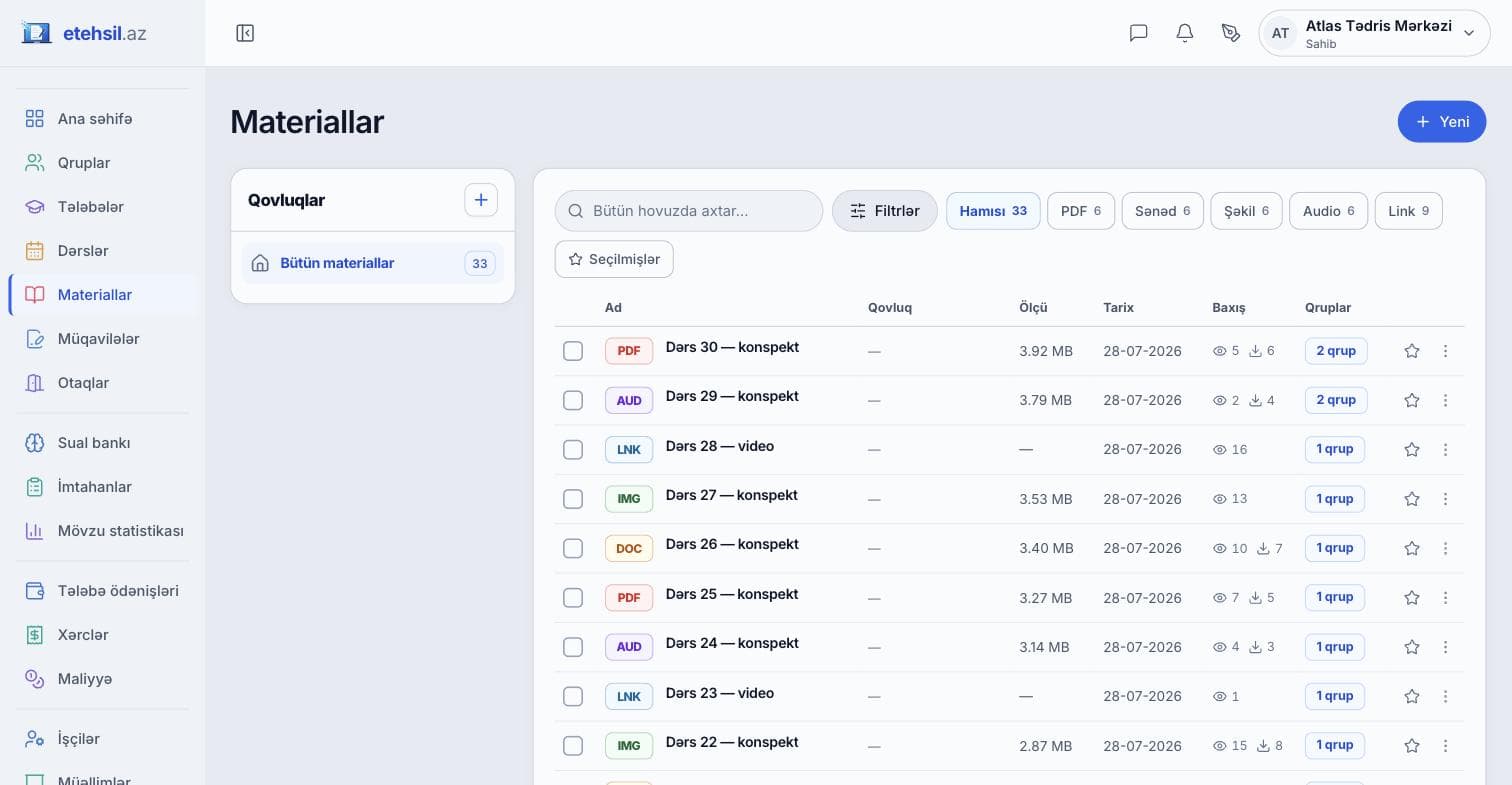Select the Dərs 24 — konspekt checkbox
The height and width of the screenshot is (785, 1512).
tap(573, 647)
